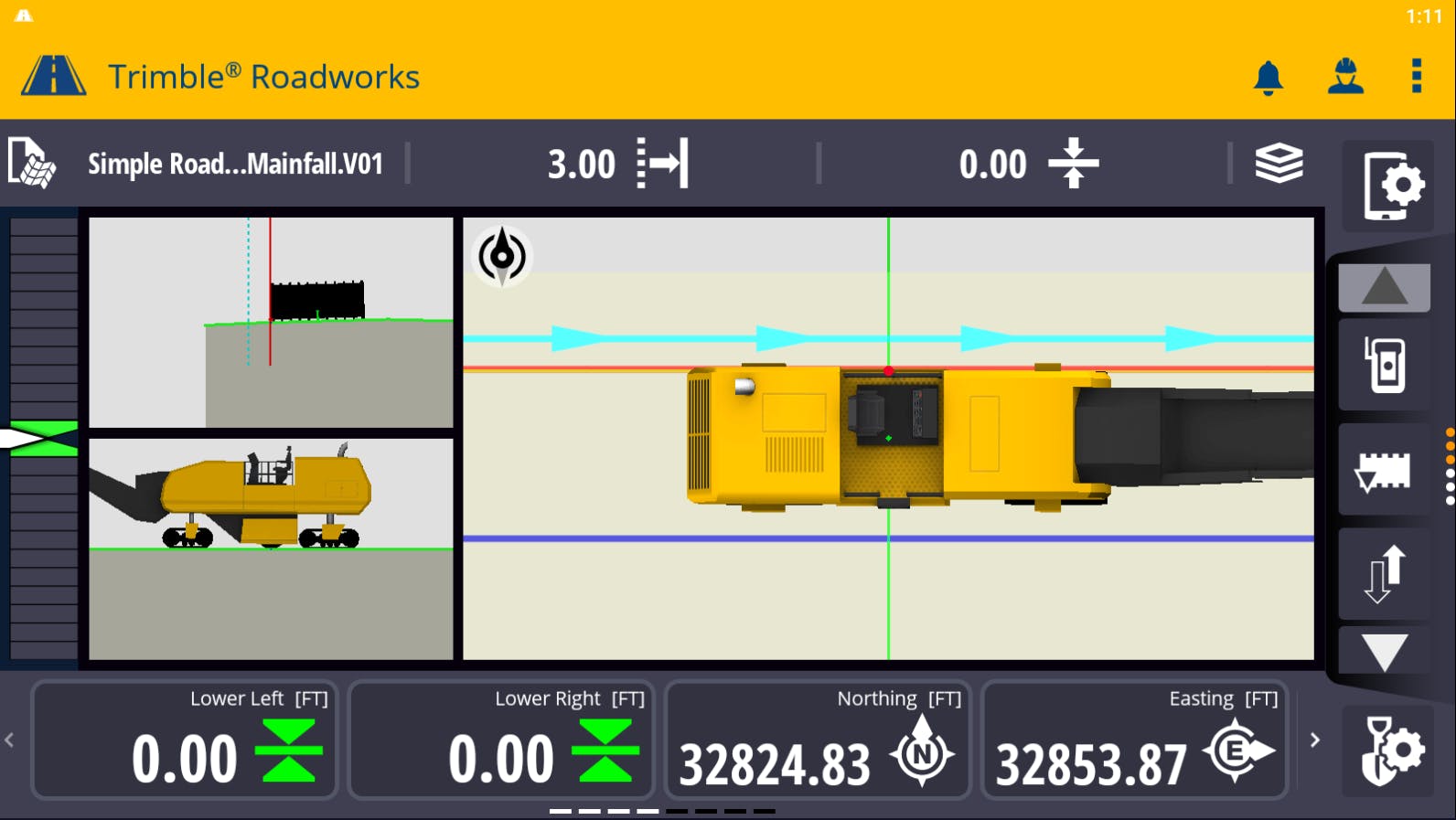Viewport: 1456px width, 820px height.
Task: Tap the plan view milling machine
Action: pyautogui.click(x=1001, y=436)
